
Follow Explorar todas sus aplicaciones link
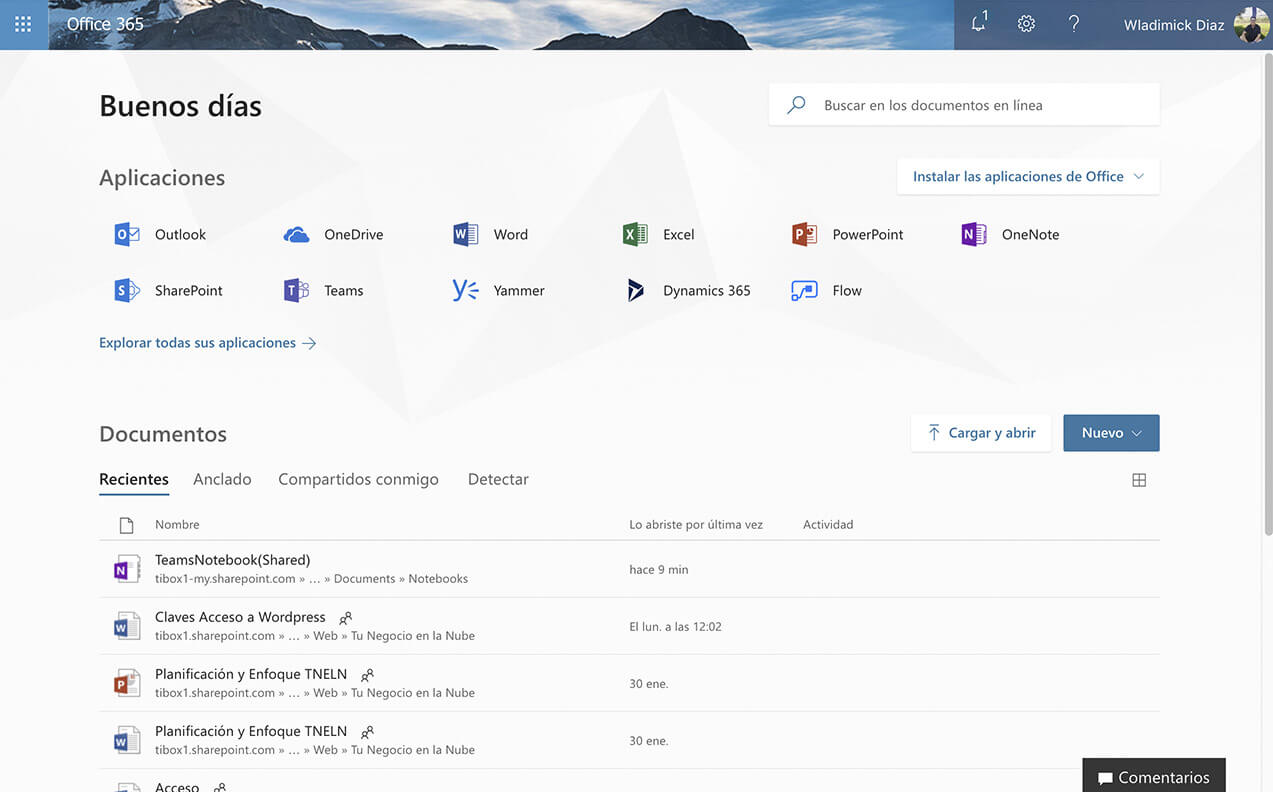pos(208,342)
